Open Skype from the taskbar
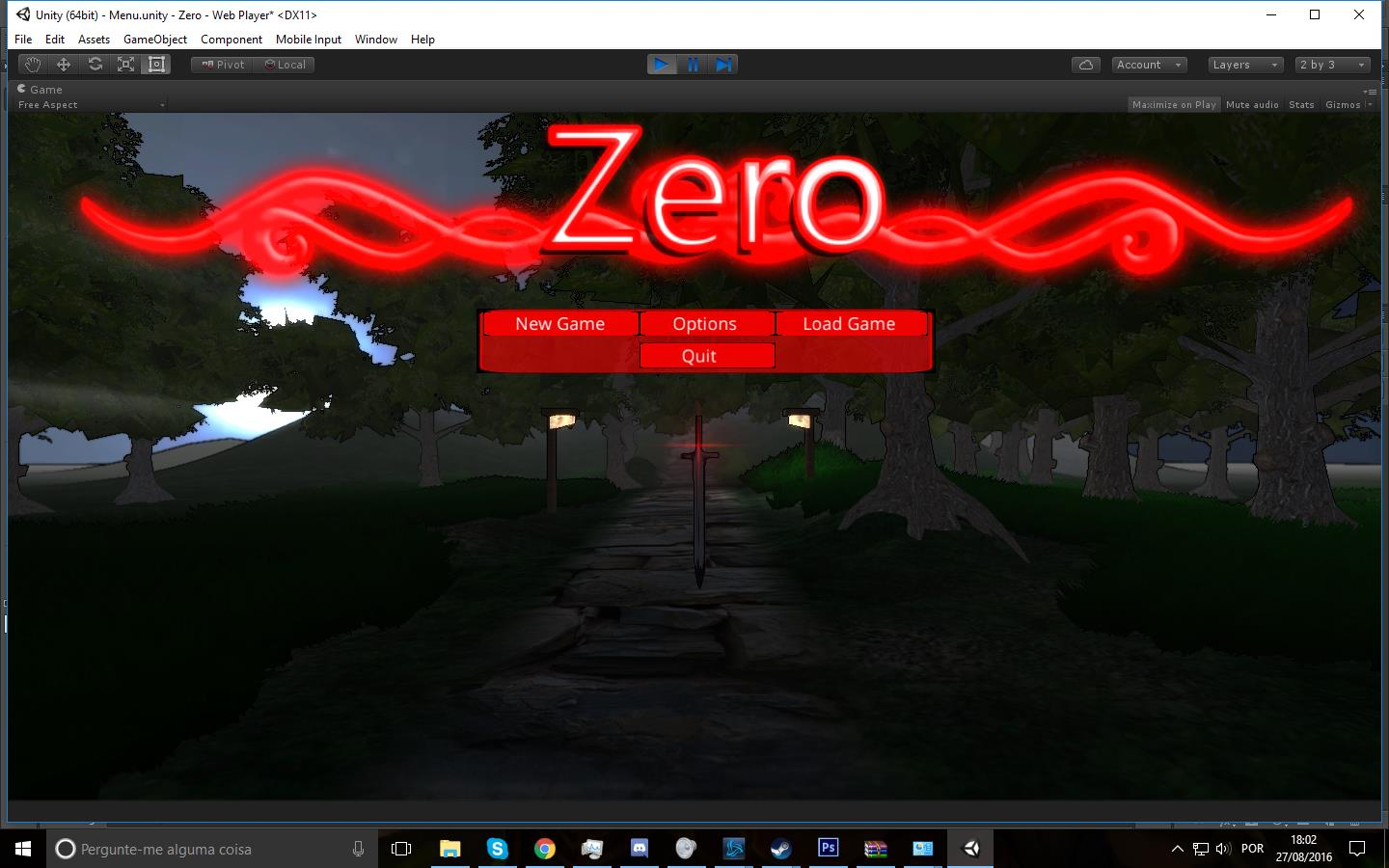This screenshot has height=868, width=1389. (x=498, y=849)
